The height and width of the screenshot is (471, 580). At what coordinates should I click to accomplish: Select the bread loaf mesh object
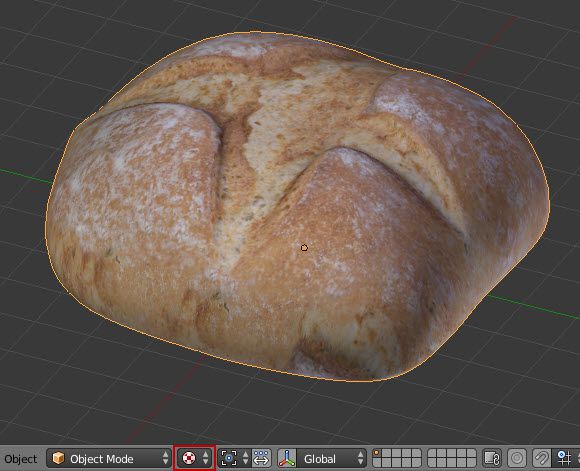coord(296,207)
